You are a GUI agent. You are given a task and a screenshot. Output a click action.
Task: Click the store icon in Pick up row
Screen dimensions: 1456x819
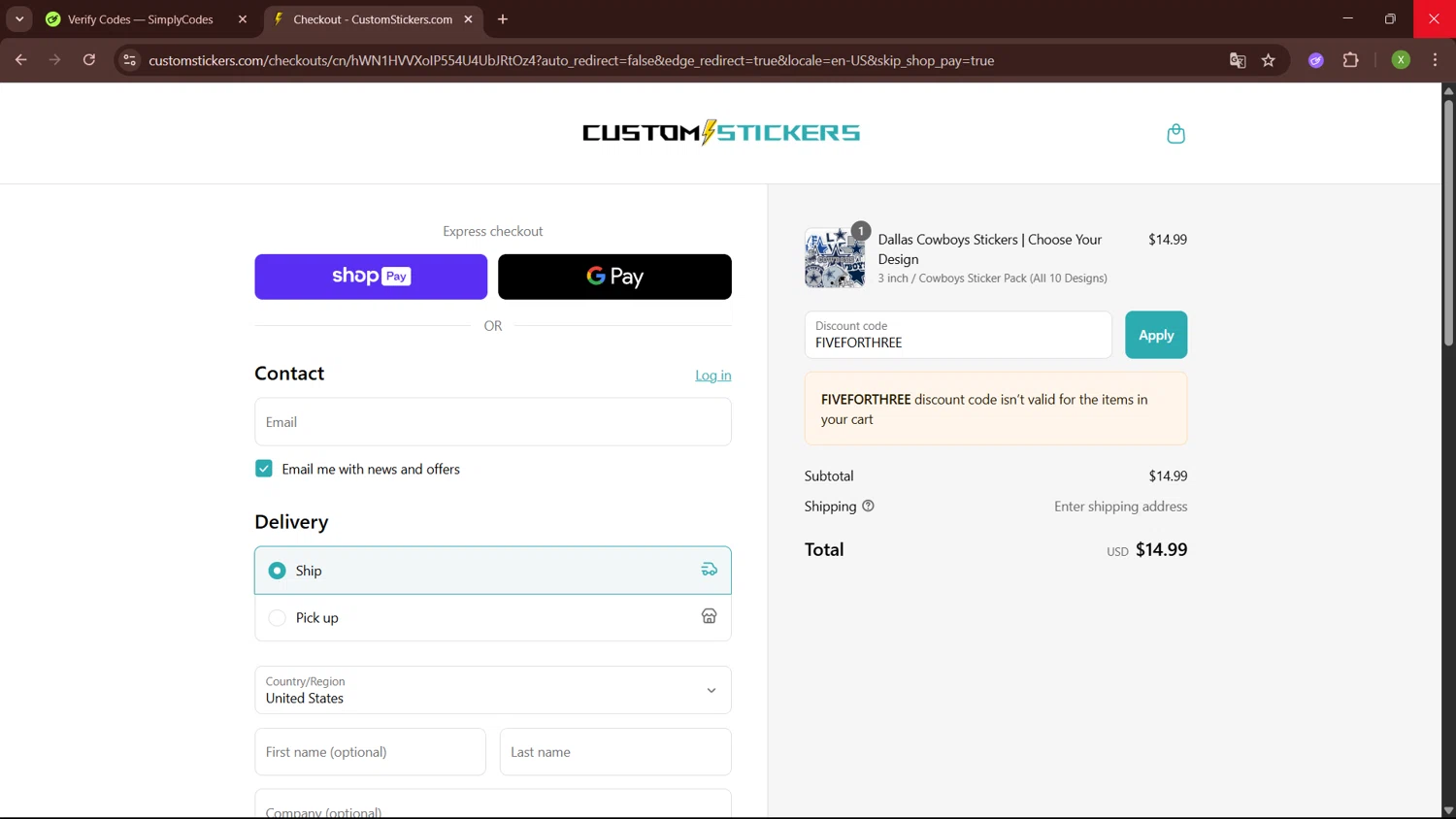click(710, 616)
